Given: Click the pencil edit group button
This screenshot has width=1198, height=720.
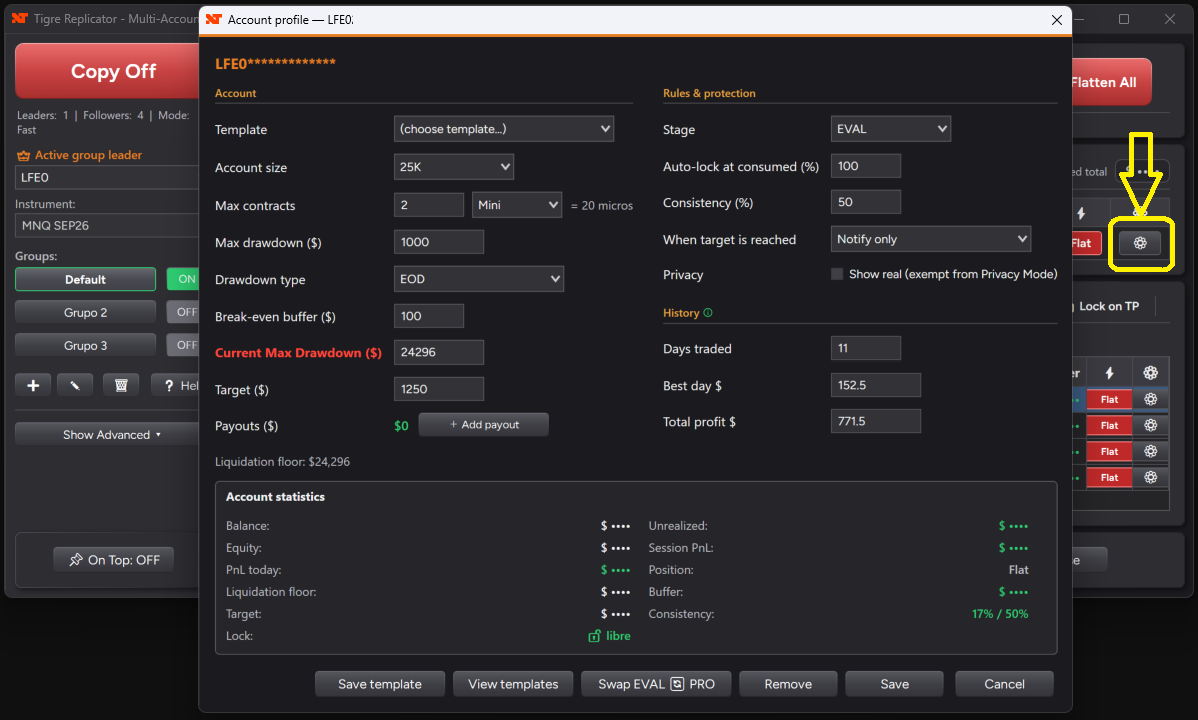Looking at the screenshot, I should click(x=75, y=385).
